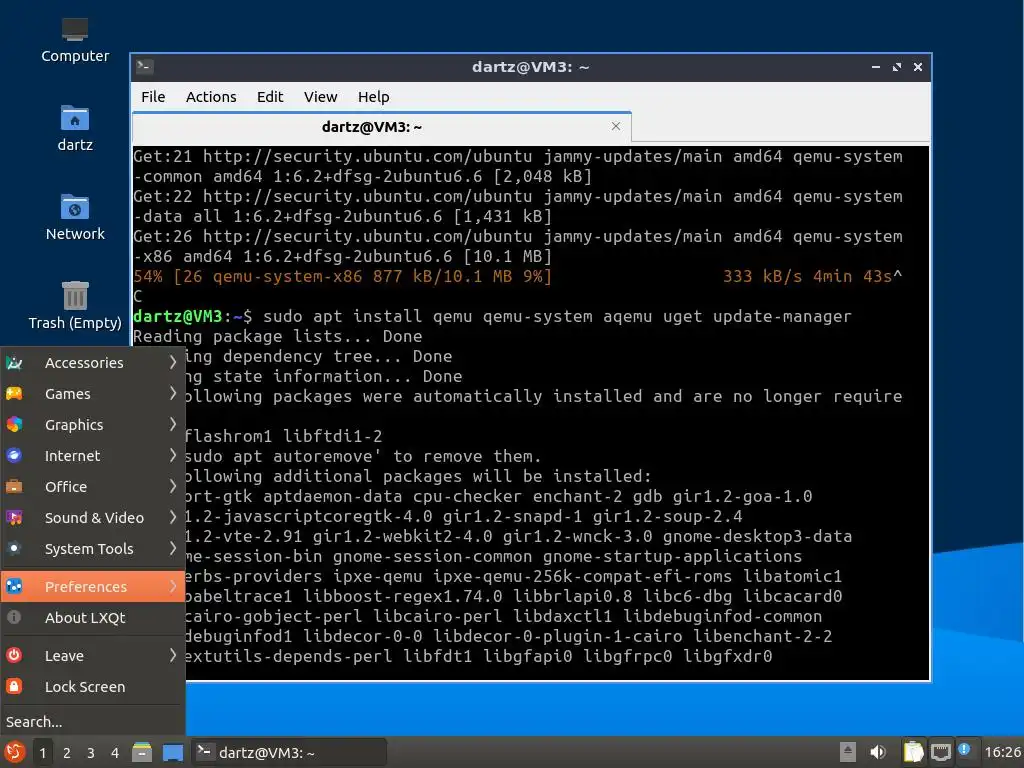Expand the Sound & Video submenu
The height and width of the screenshot is (768, 1024).
pos(92,518)
